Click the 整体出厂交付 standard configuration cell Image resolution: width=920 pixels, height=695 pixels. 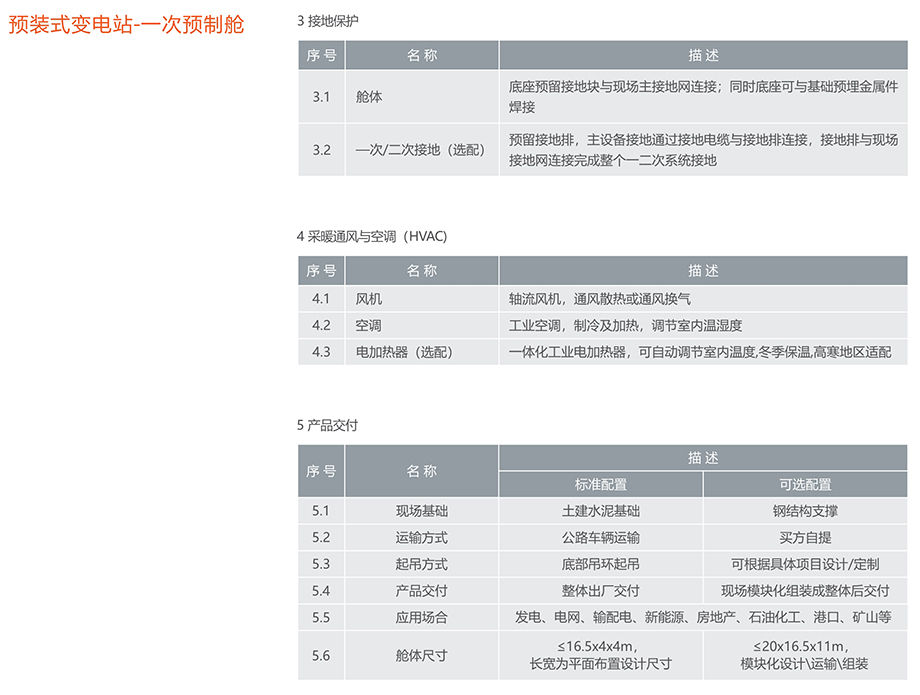click(x=600, y=591)
